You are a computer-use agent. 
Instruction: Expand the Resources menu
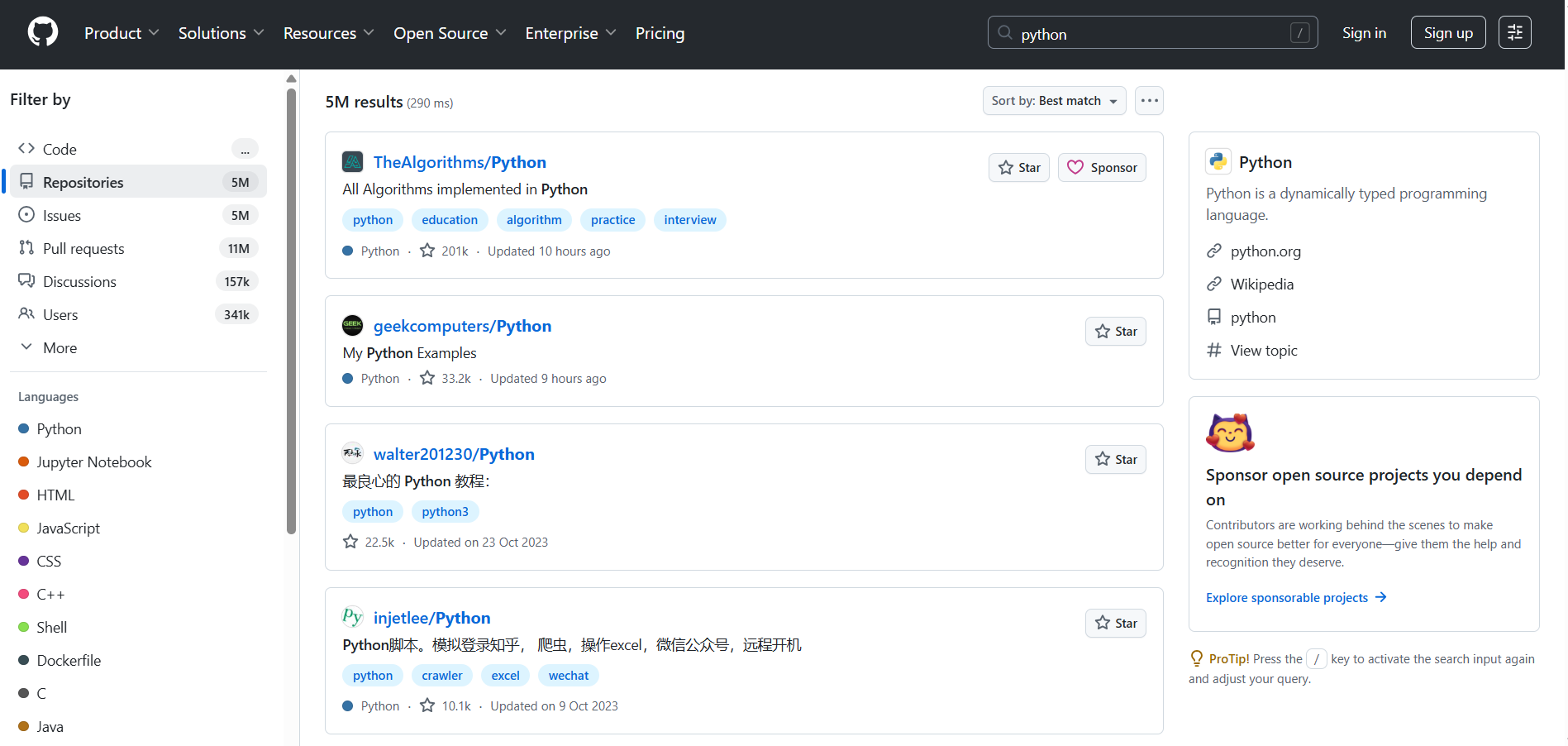click(328, 33)
